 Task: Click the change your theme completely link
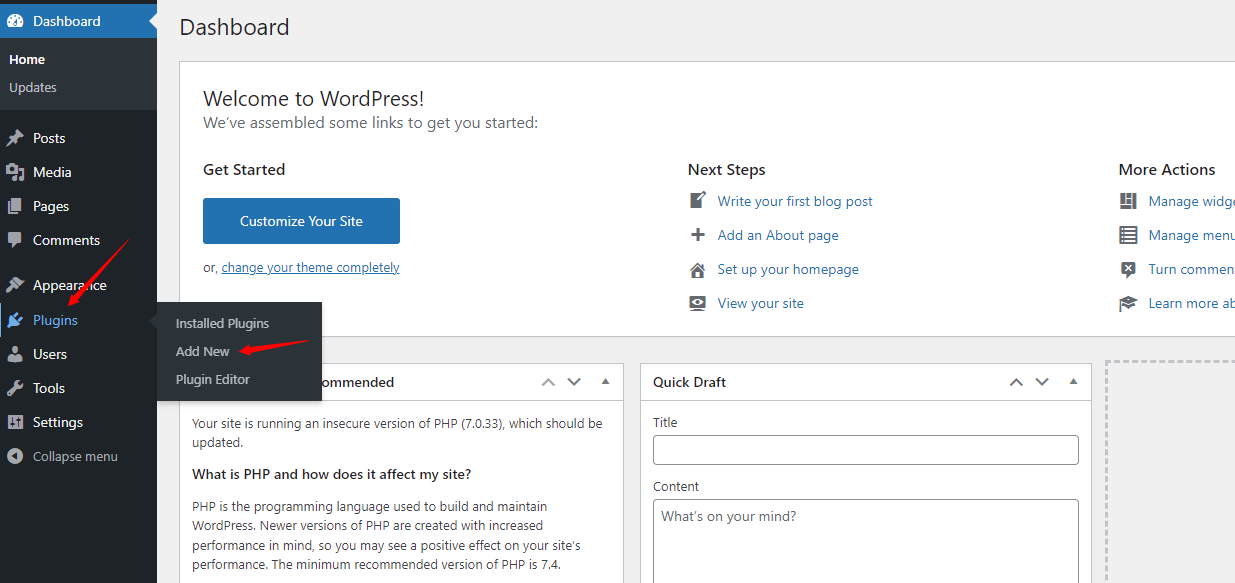coord(310,268)
